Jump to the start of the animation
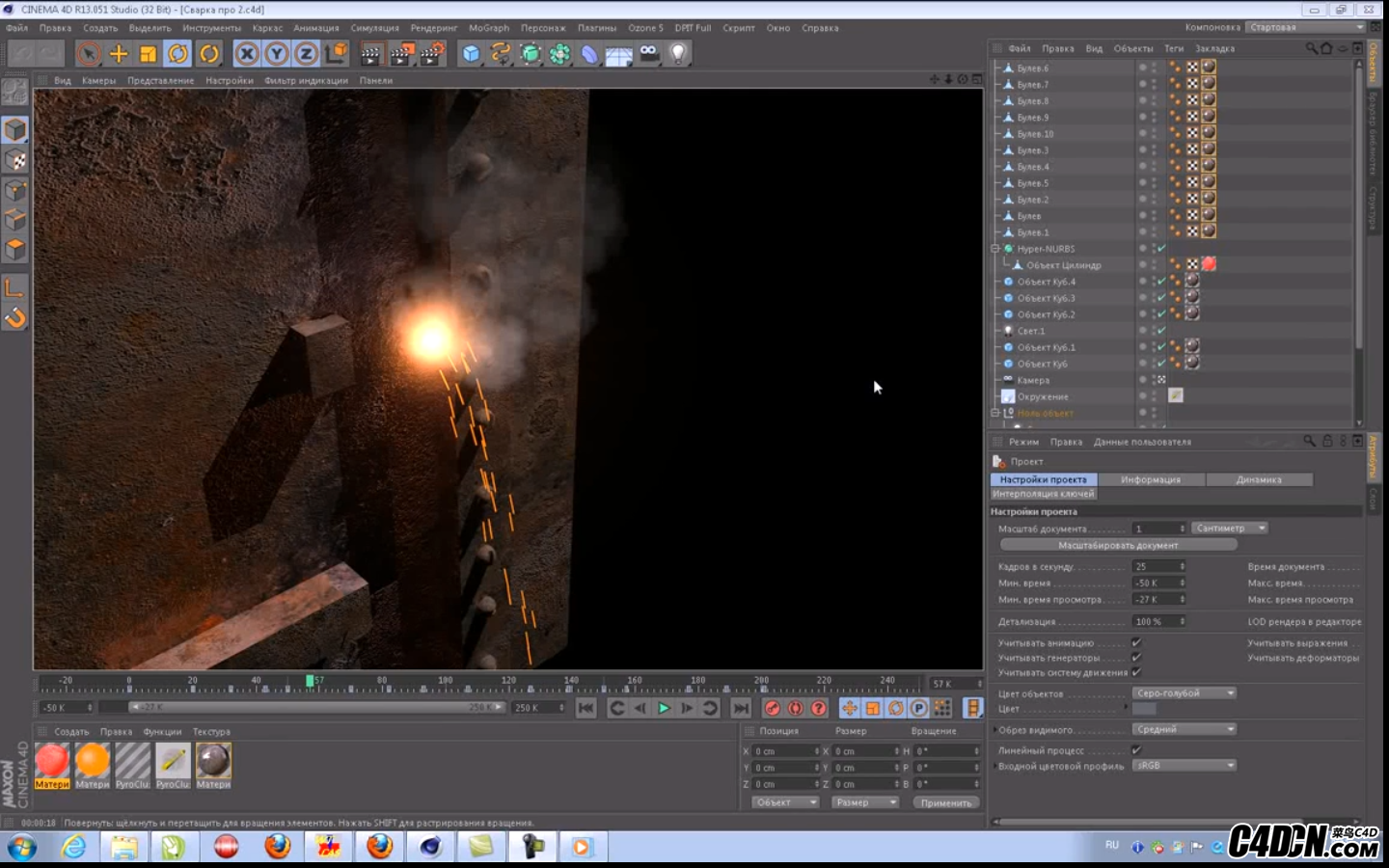 [586, 708]
